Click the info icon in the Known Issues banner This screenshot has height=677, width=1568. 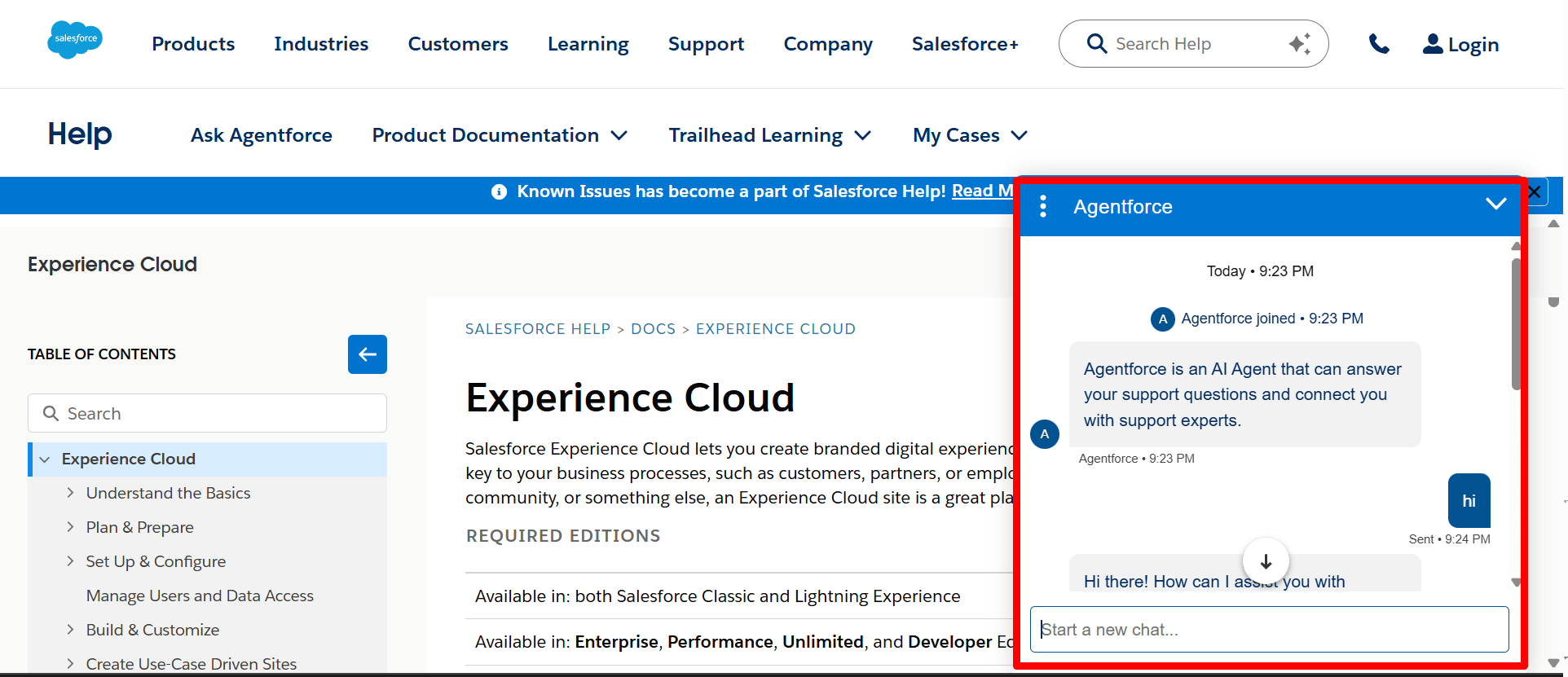(x=499, y=191)
